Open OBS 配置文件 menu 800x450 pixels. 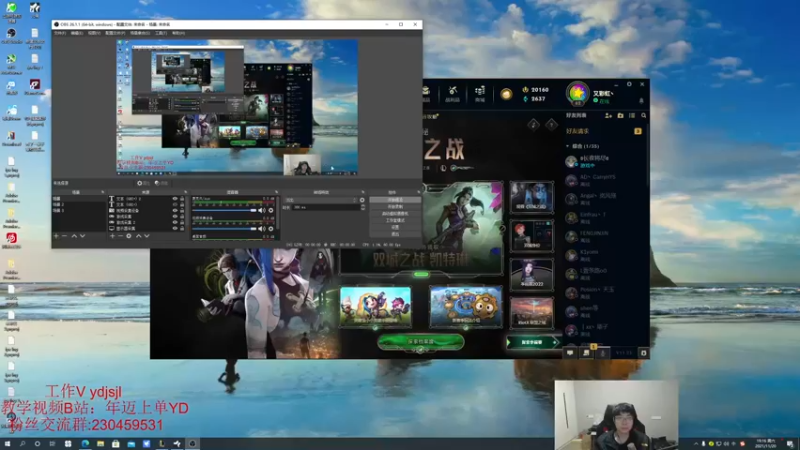coord(115,33)
